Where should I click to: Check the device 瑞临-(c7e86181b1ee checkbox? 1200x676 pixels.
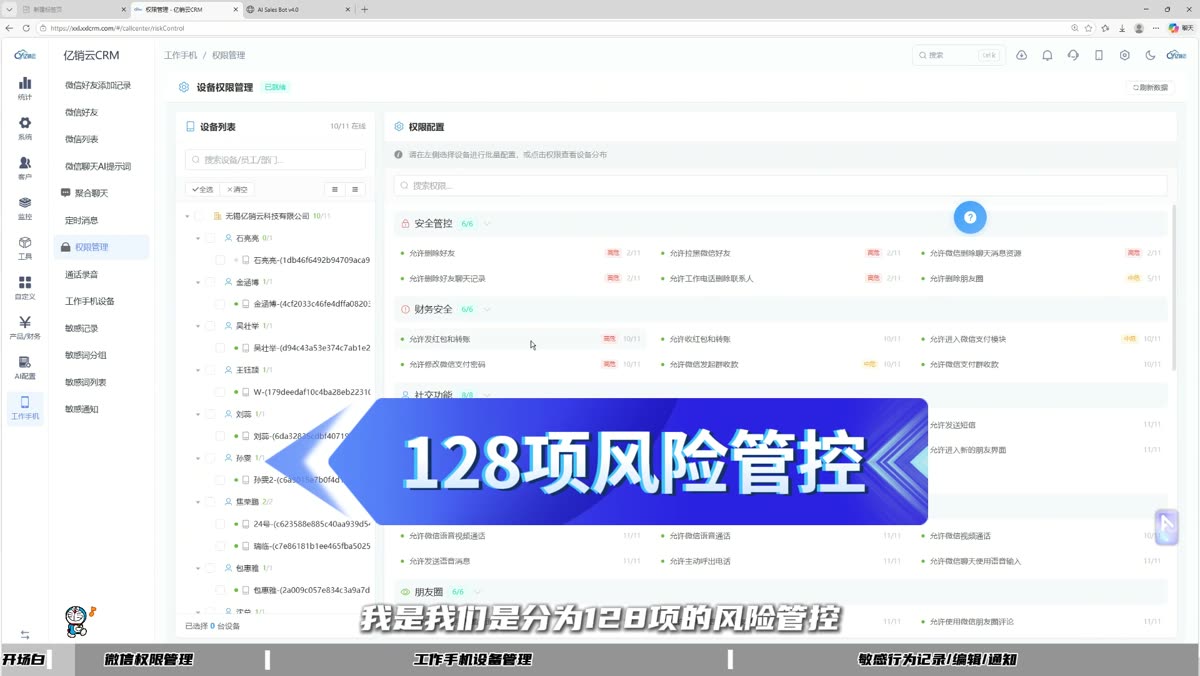pyautogui.click(x=221, y=546)
